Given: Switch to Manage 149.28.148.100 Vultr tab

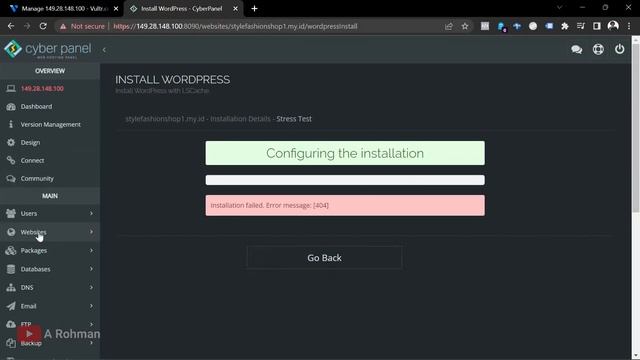Looking at the screenshot, I should tap(63, 9).
